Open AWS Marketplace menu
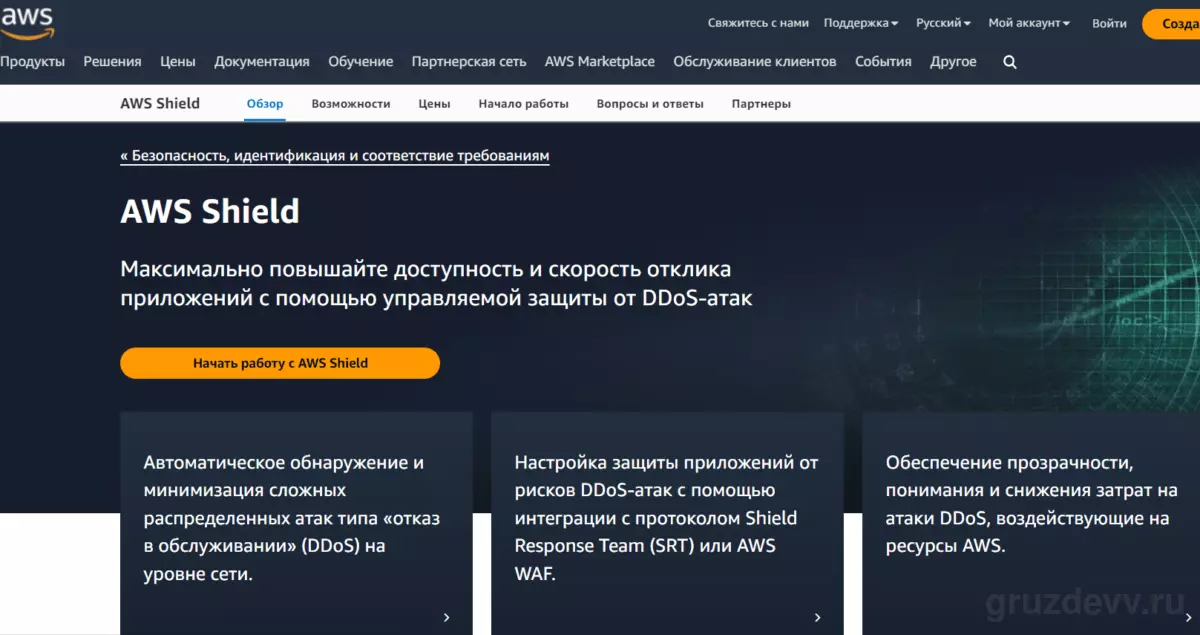This screenshot has width=1200, height=635. tap(600, 62)
